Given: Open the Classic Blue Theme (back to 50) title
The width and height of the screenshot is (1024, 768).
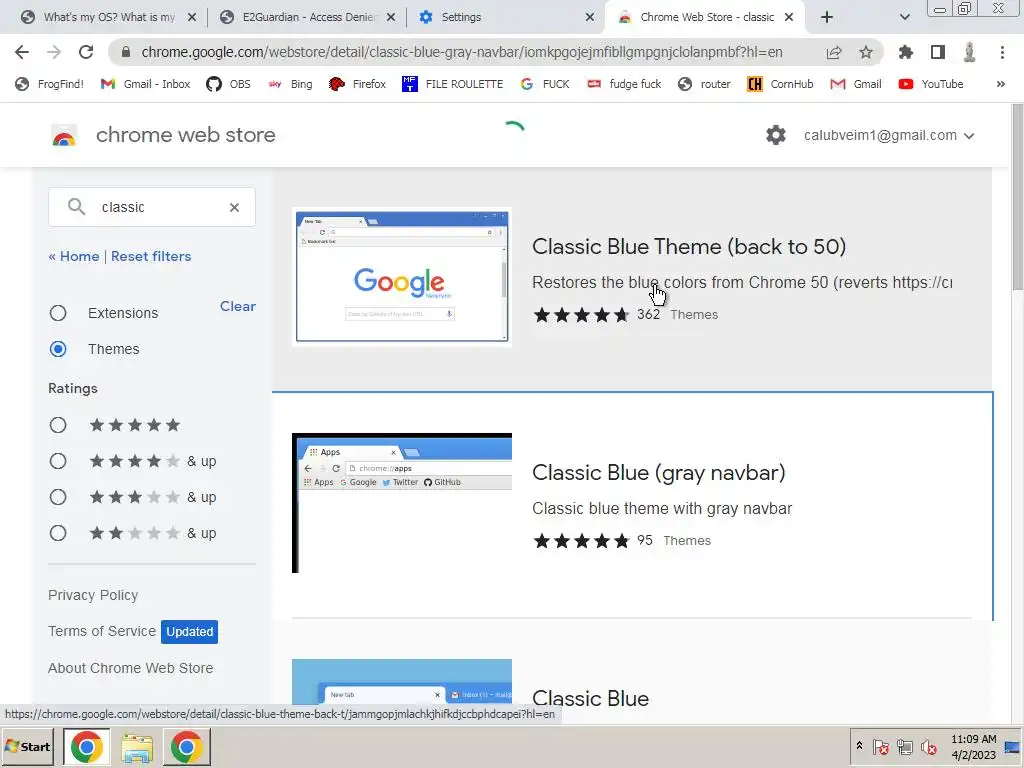Looking at the screenshot, I should [x=689, y=247].
